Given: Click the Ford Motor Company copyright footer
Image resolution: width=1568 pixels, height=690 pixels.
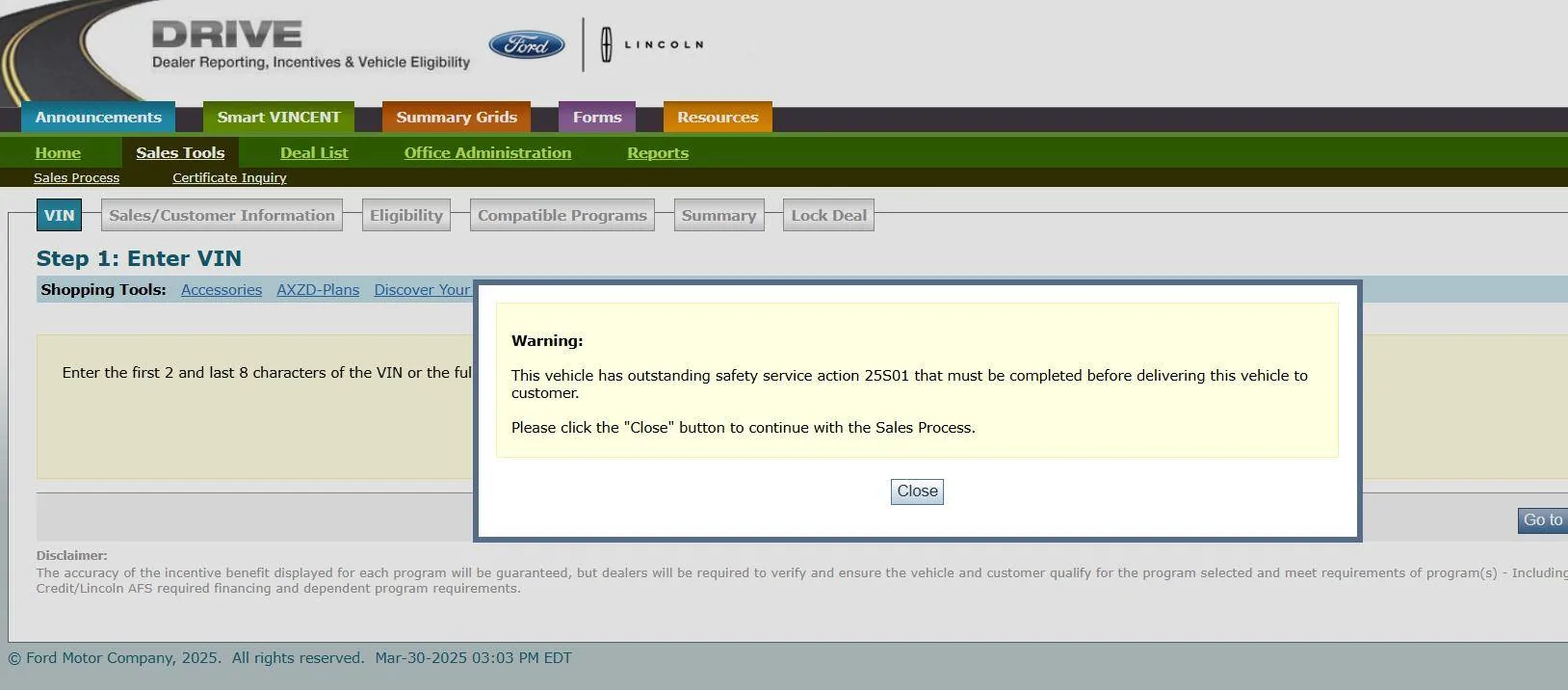Looking at the screenshot, I should point(290,658).
